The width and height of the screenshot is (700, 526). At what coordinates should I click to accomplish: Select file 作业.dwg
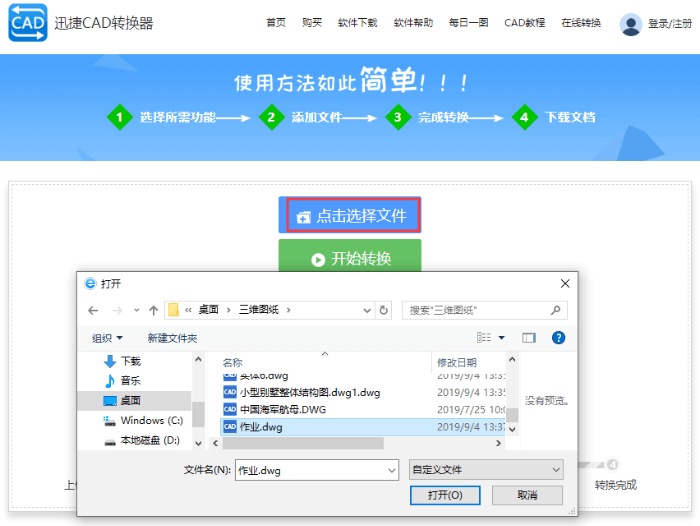tap(362, 427)
